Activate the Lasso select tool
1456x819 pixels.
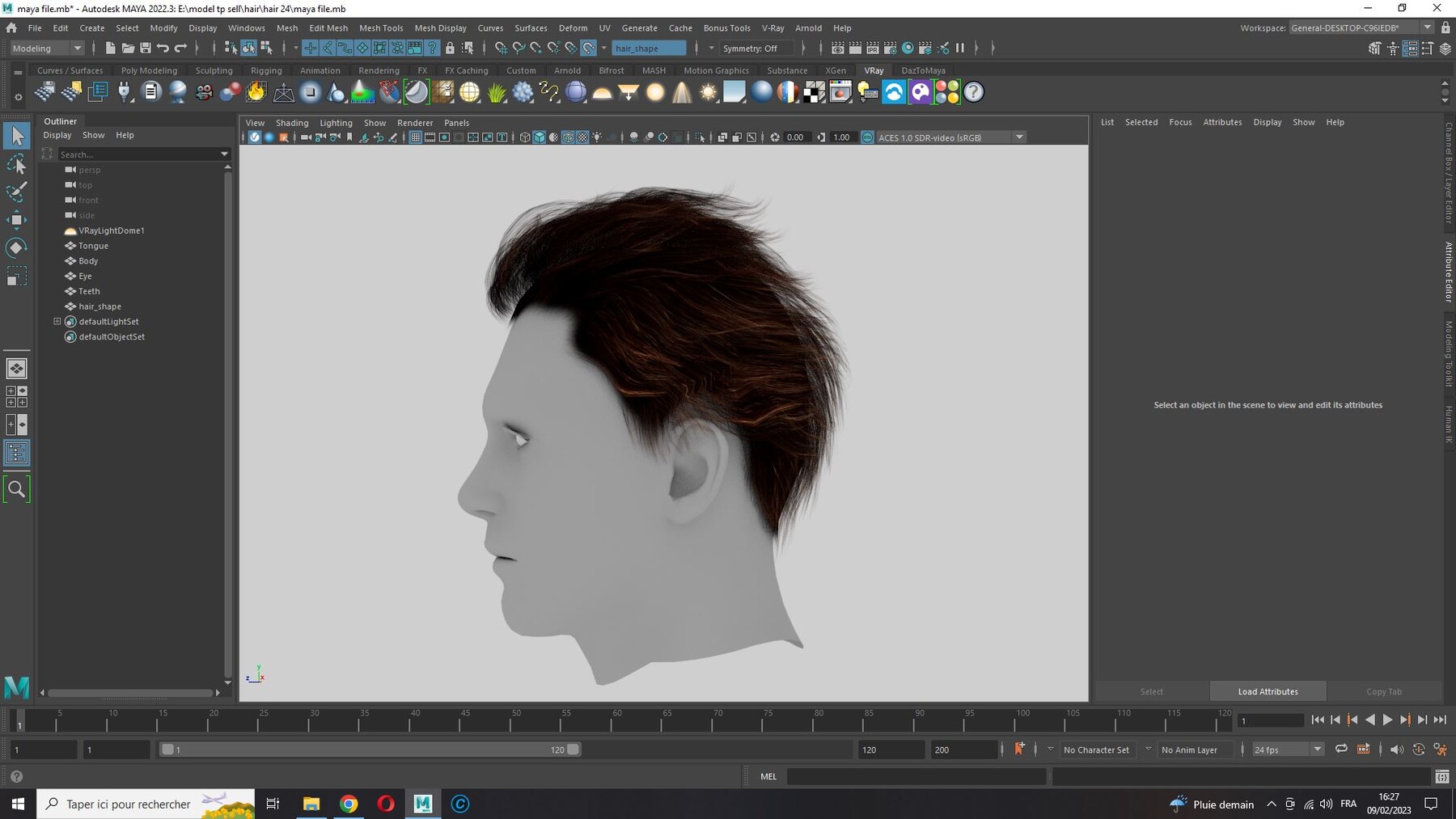coord(16,164)
